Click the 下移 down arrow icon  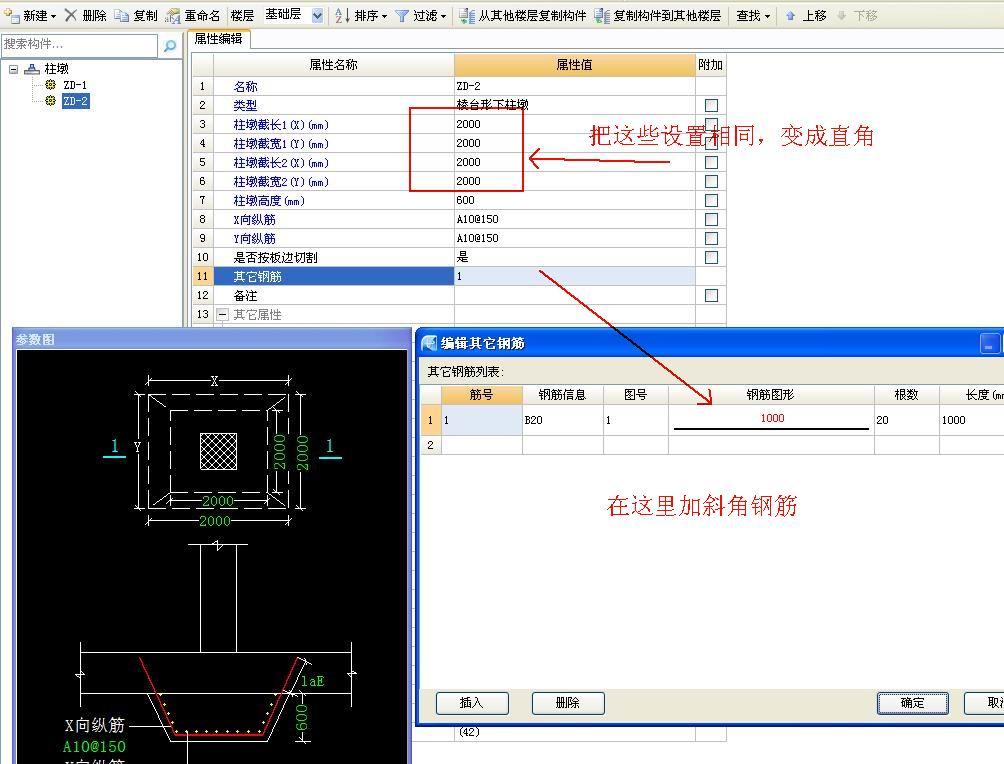841,15
